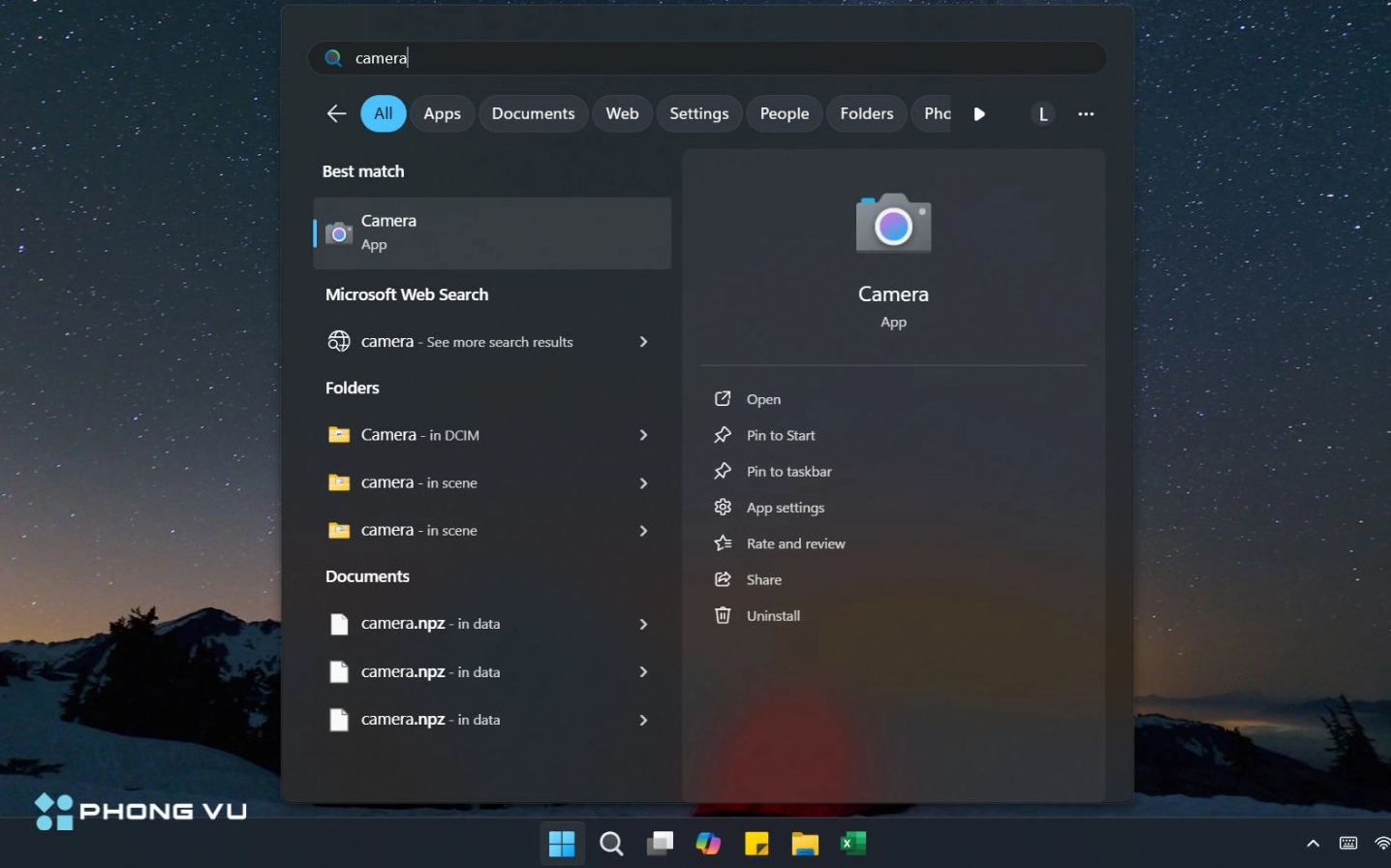Expand the first camera.npz document chevron
The height and width of the screenshot is (868, 1391).
click(x=643, y=624)
